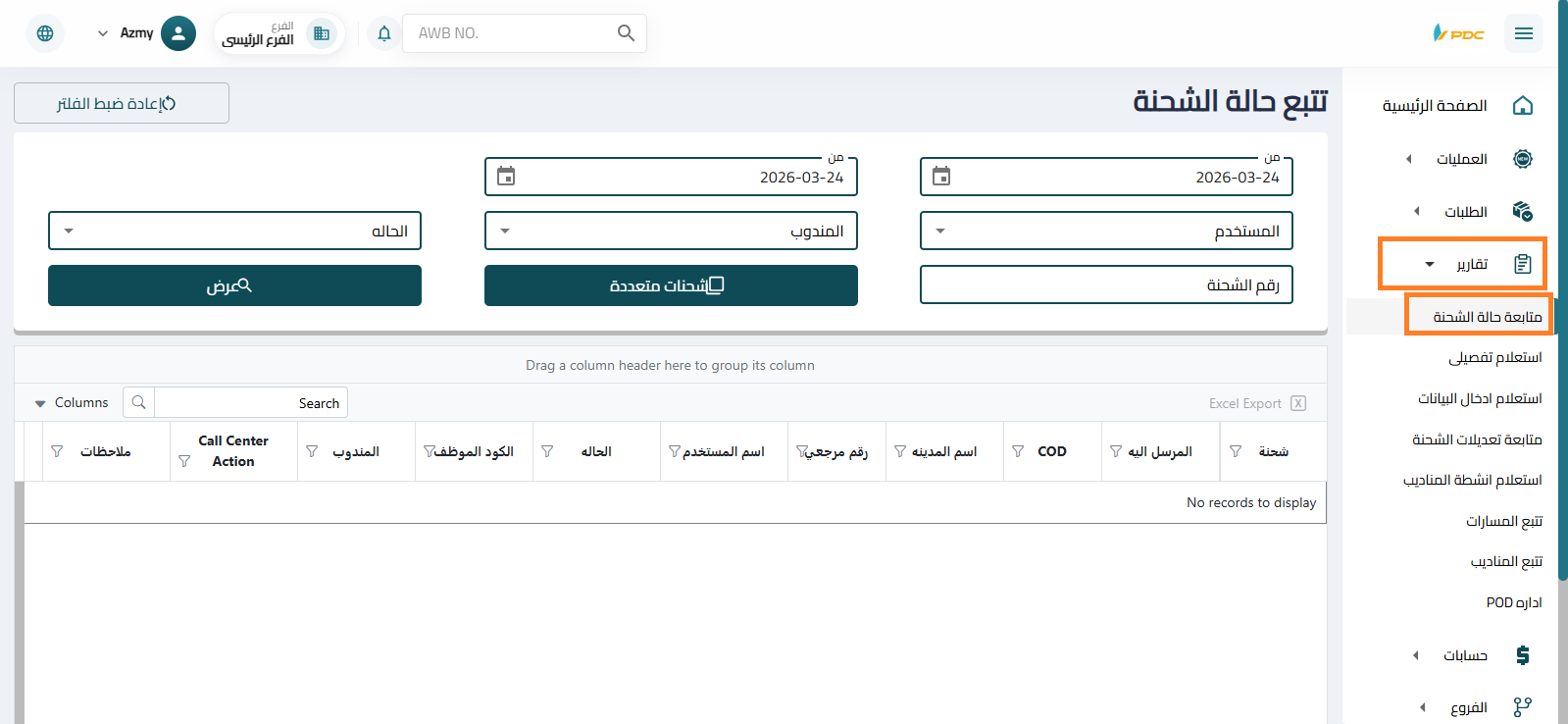Click the شحنات متعددة button
Screen dimensions: 1568x724
coord(671,285)
